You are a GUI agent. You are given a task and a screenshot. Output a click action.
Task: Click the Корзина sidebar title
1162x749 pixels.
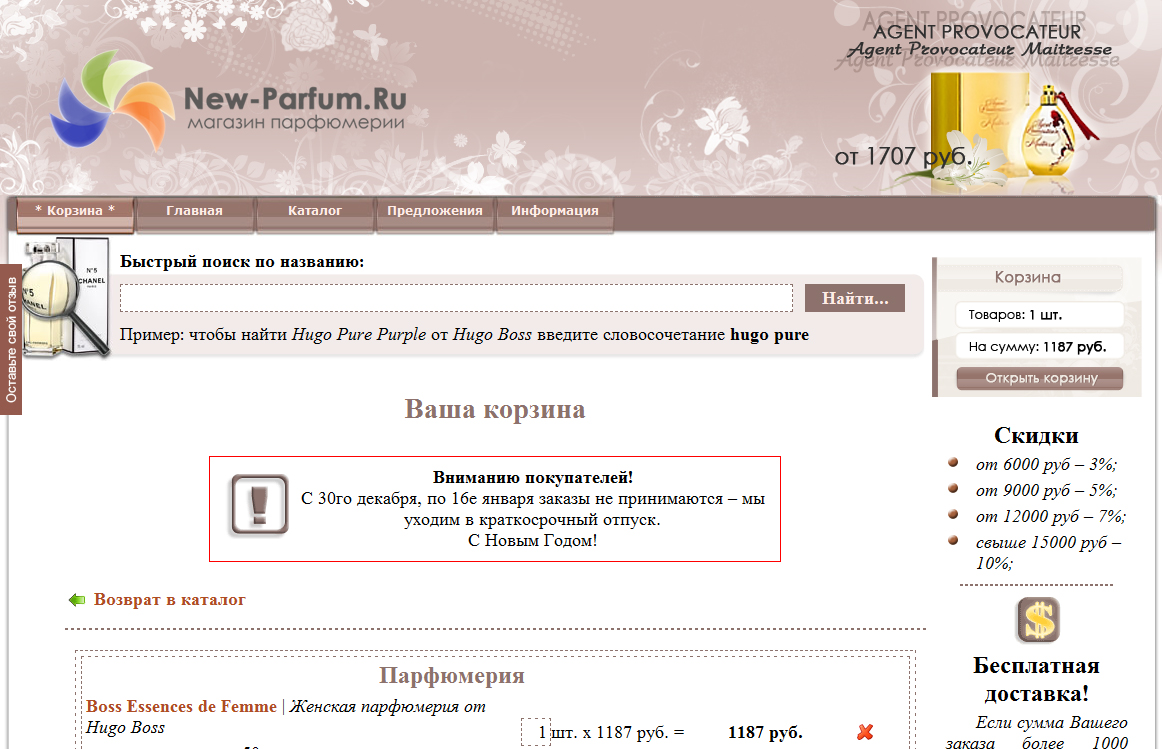[1027, 277]
